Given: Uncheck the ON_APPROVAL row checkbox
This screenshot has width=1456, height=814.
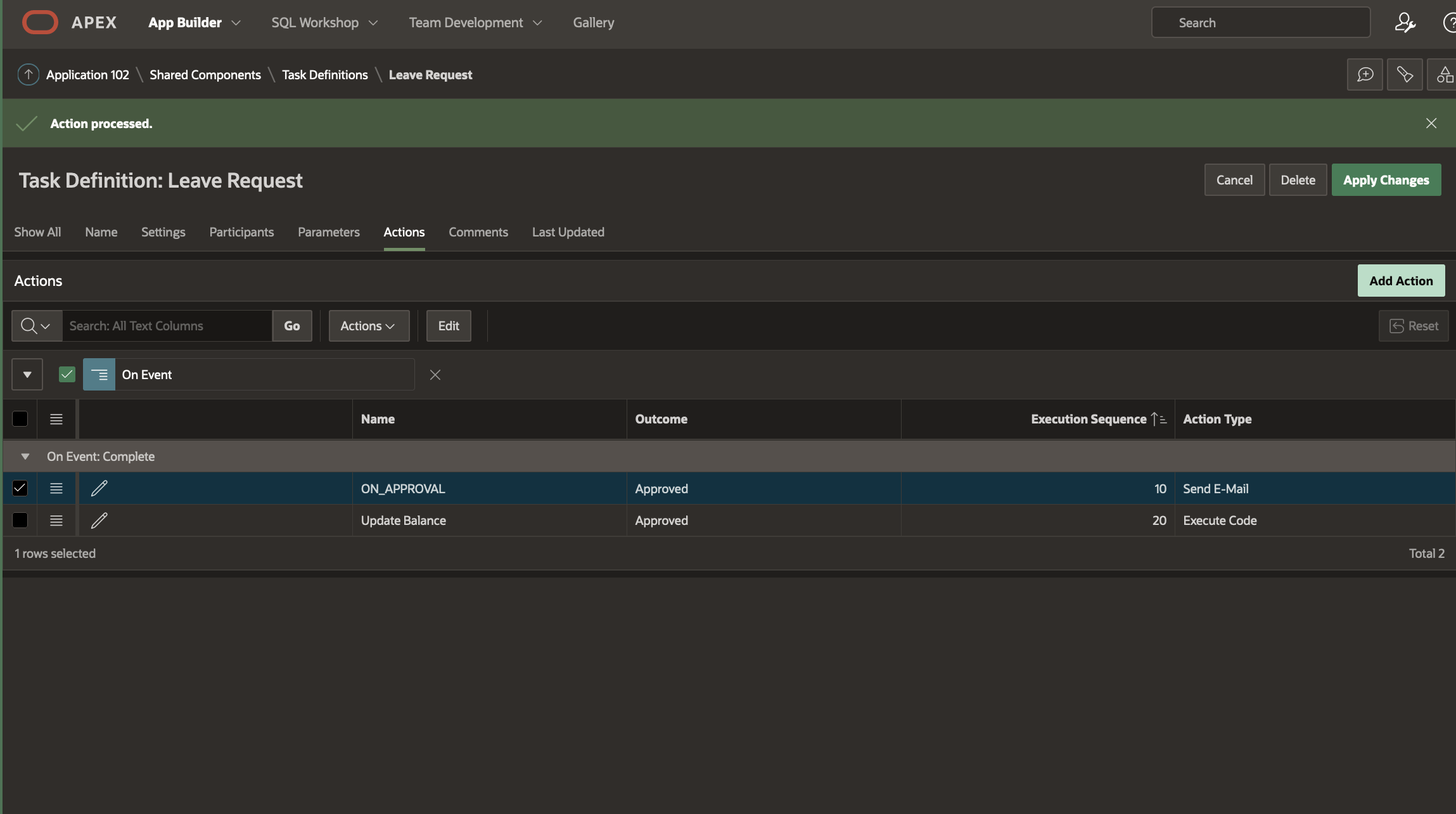Looking at the screenshot, I should pos(20,488).
